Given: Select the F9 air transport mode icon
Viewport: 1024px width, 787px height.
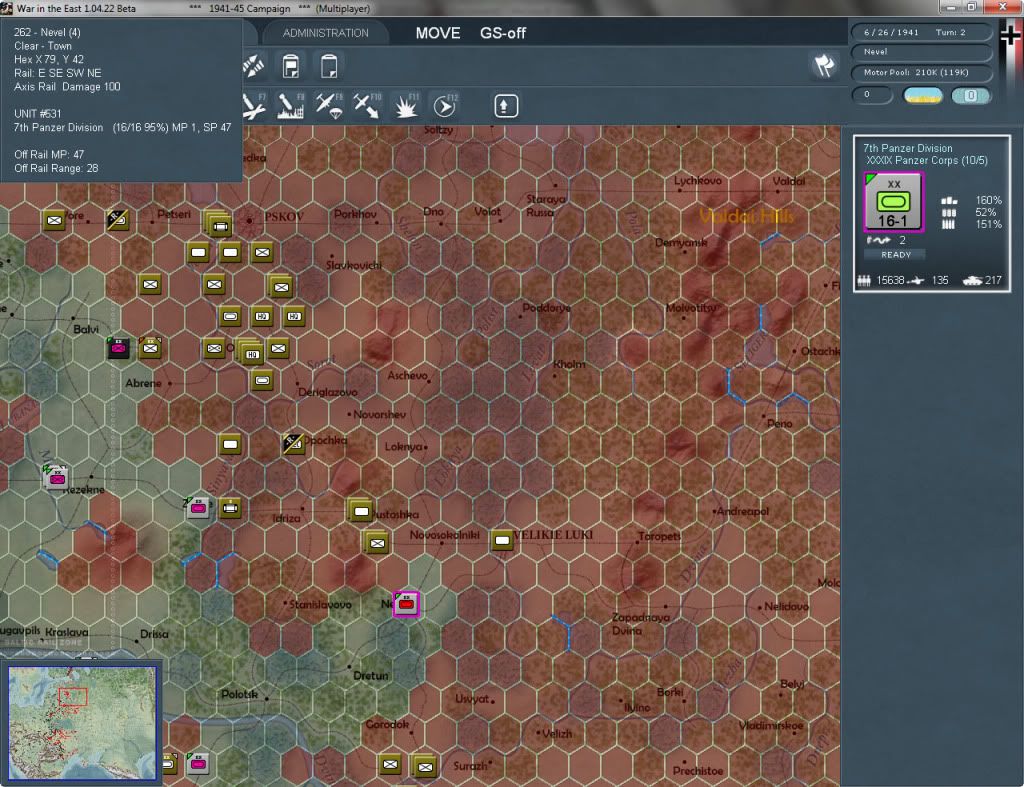Looking at the screenshot, I should point(329,106).
